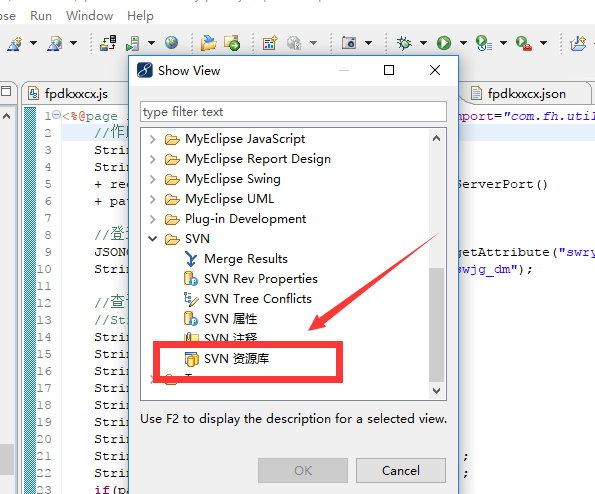595x494 pixels.
Task: Click the minimize view icon left of editor tabs
Action: [x=6, y=91]
